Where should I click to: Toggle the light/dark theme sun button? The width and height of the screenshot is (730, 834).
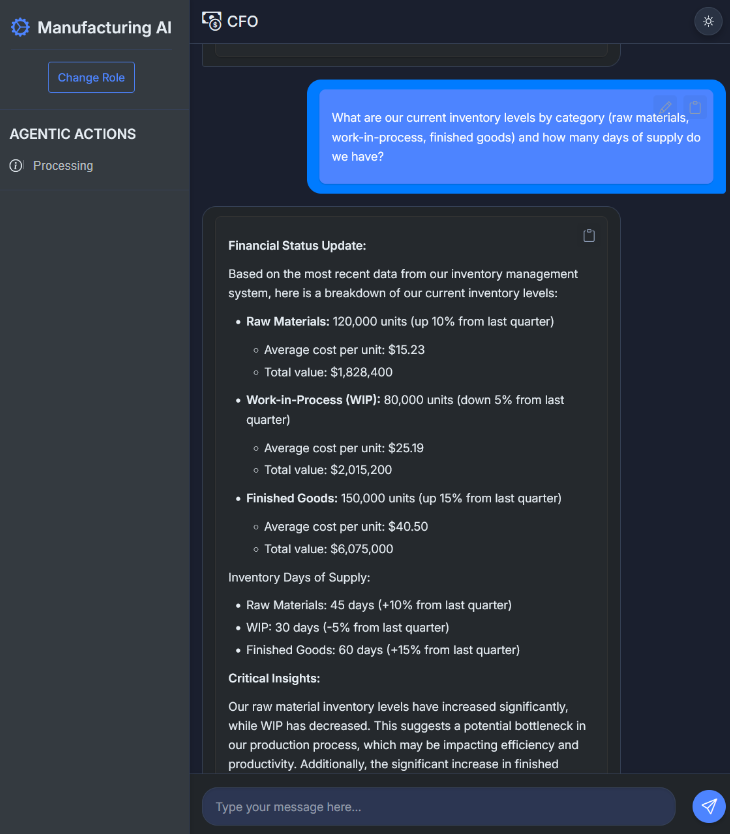tap(708, 21)
